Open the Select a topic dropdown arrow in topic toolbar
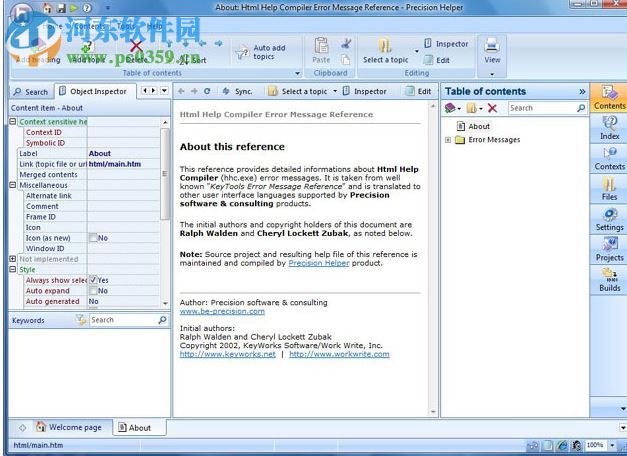This screenshot has width=627, height=456. (x=335, y=91)
